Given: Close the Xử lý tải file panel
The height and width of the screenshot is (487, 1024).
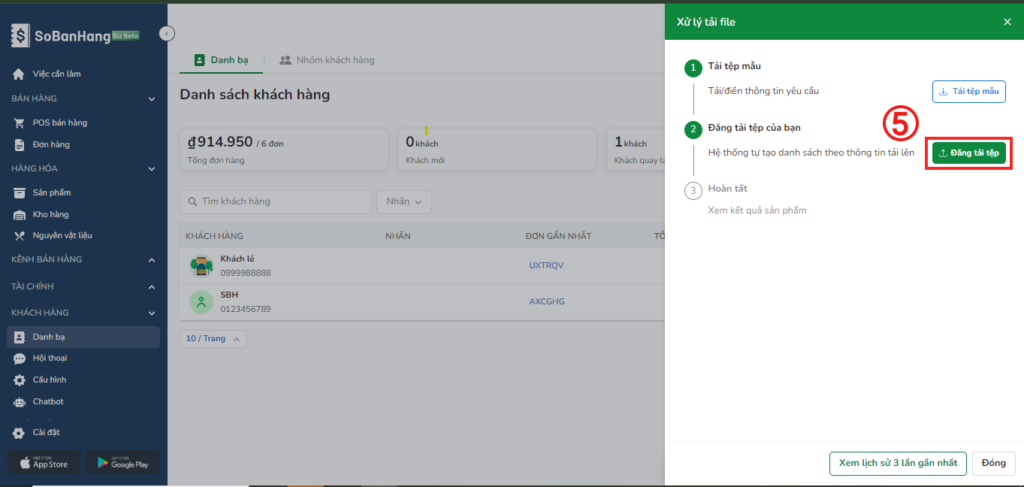Looking at the screenshot, I should click(1007, 22).
